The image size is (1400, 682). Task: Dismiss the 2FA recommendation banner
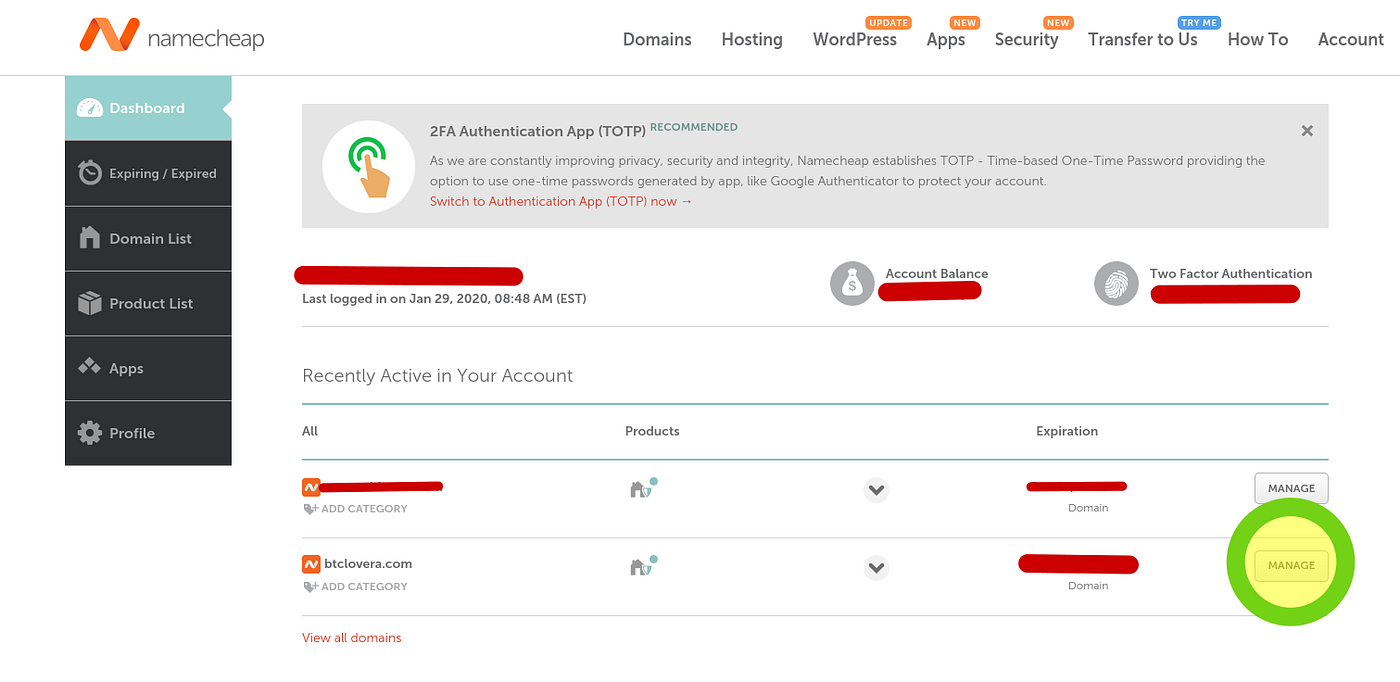pyautogui.click(x=1307, y=131)
